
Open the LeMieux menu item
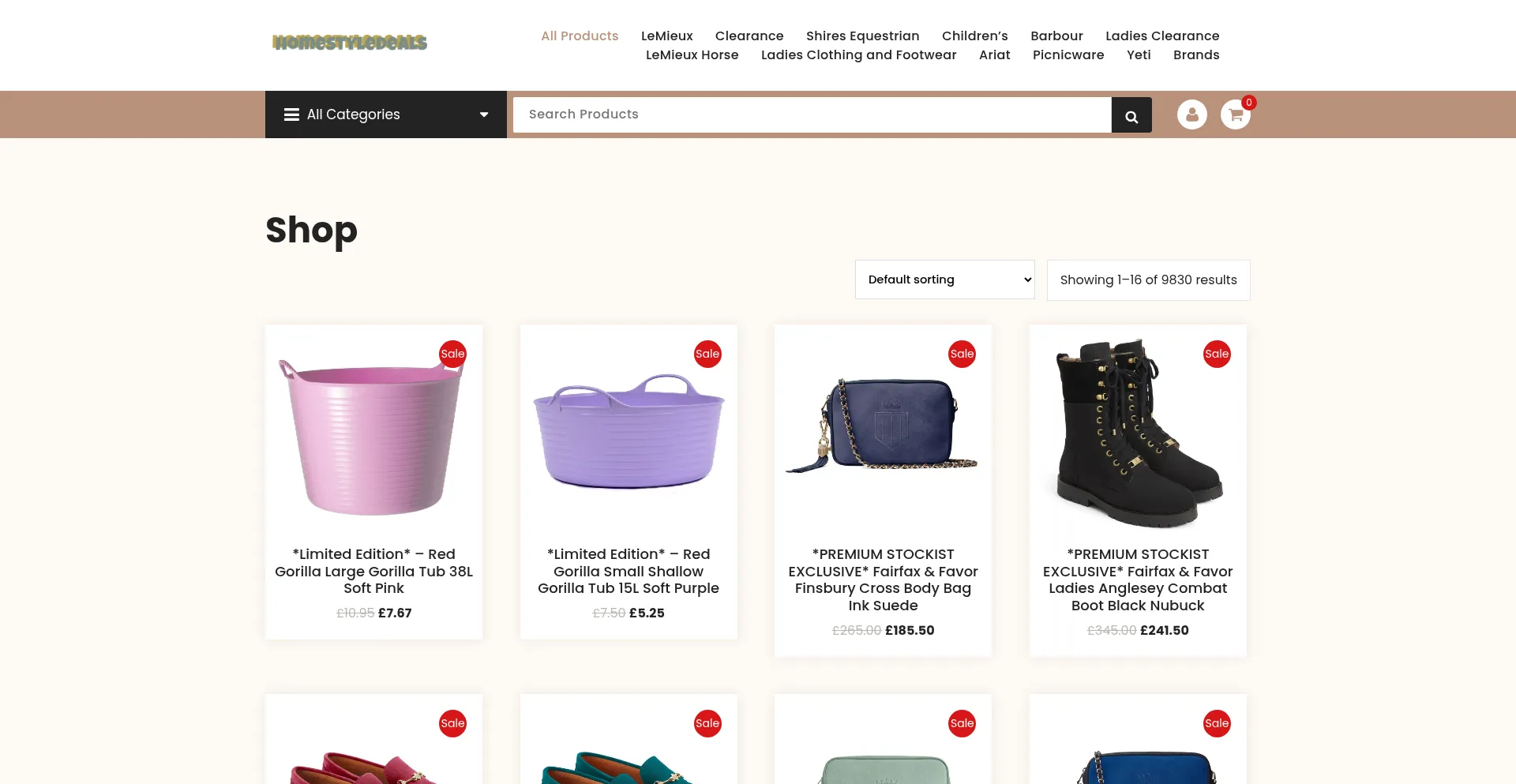[666, 36]
